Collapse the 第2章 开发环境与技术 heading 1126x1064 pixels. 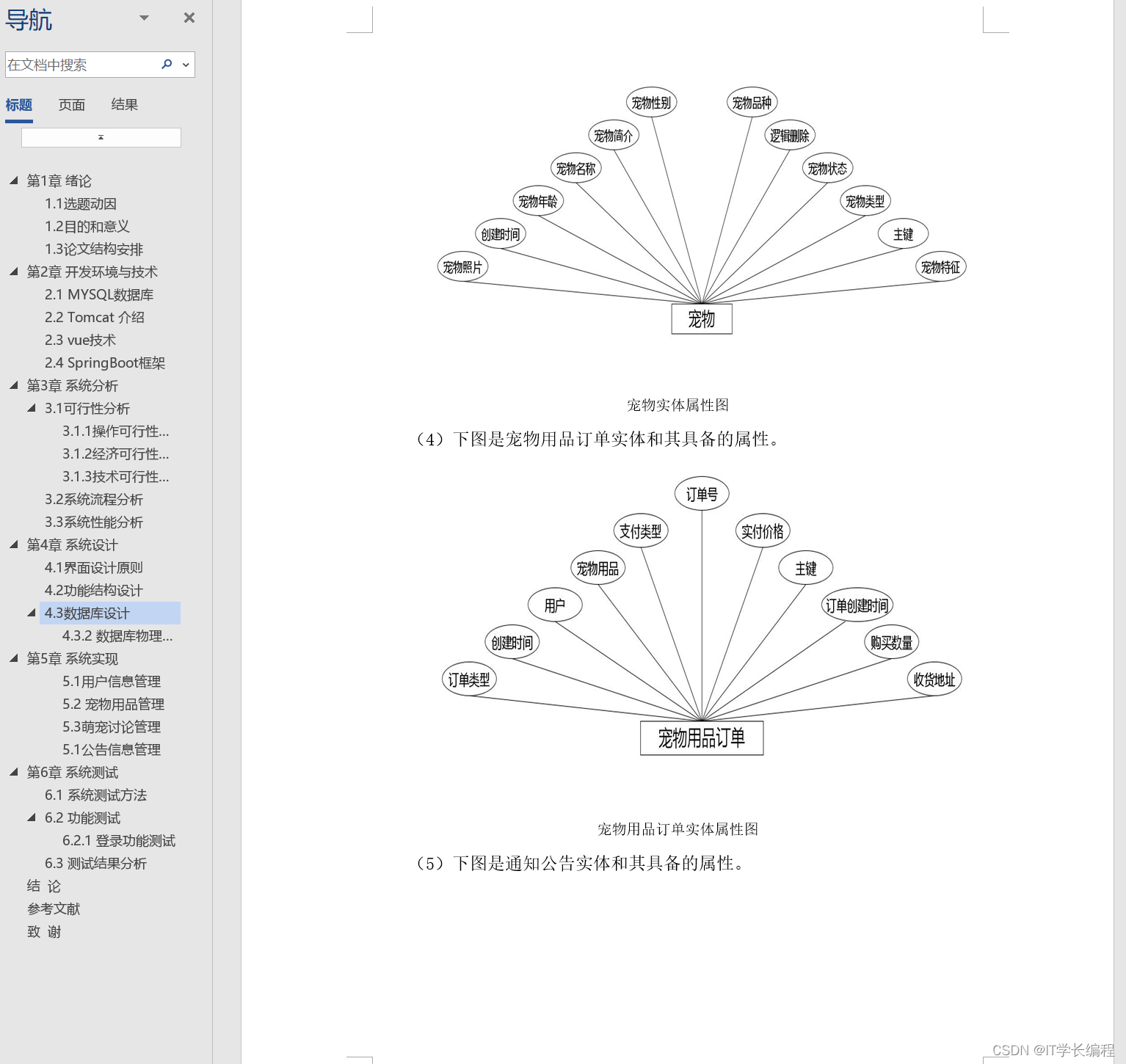point(13,272)
